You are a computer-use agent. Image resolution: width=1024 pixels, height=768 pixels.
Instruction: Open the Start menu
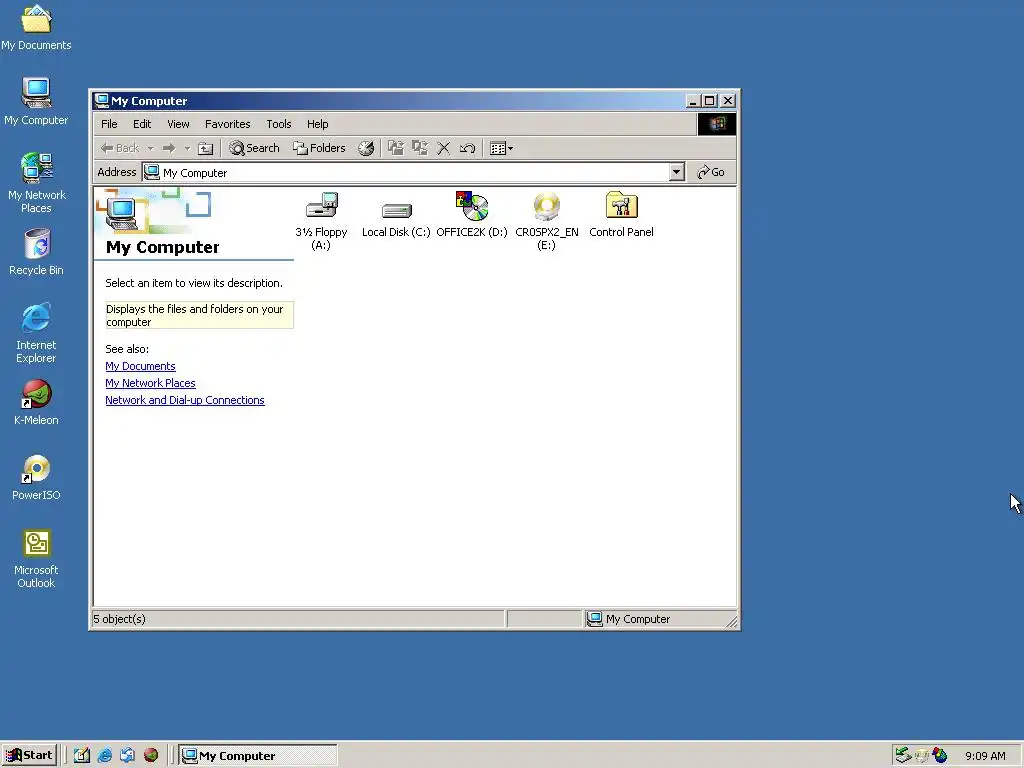(x=29, y=755)
